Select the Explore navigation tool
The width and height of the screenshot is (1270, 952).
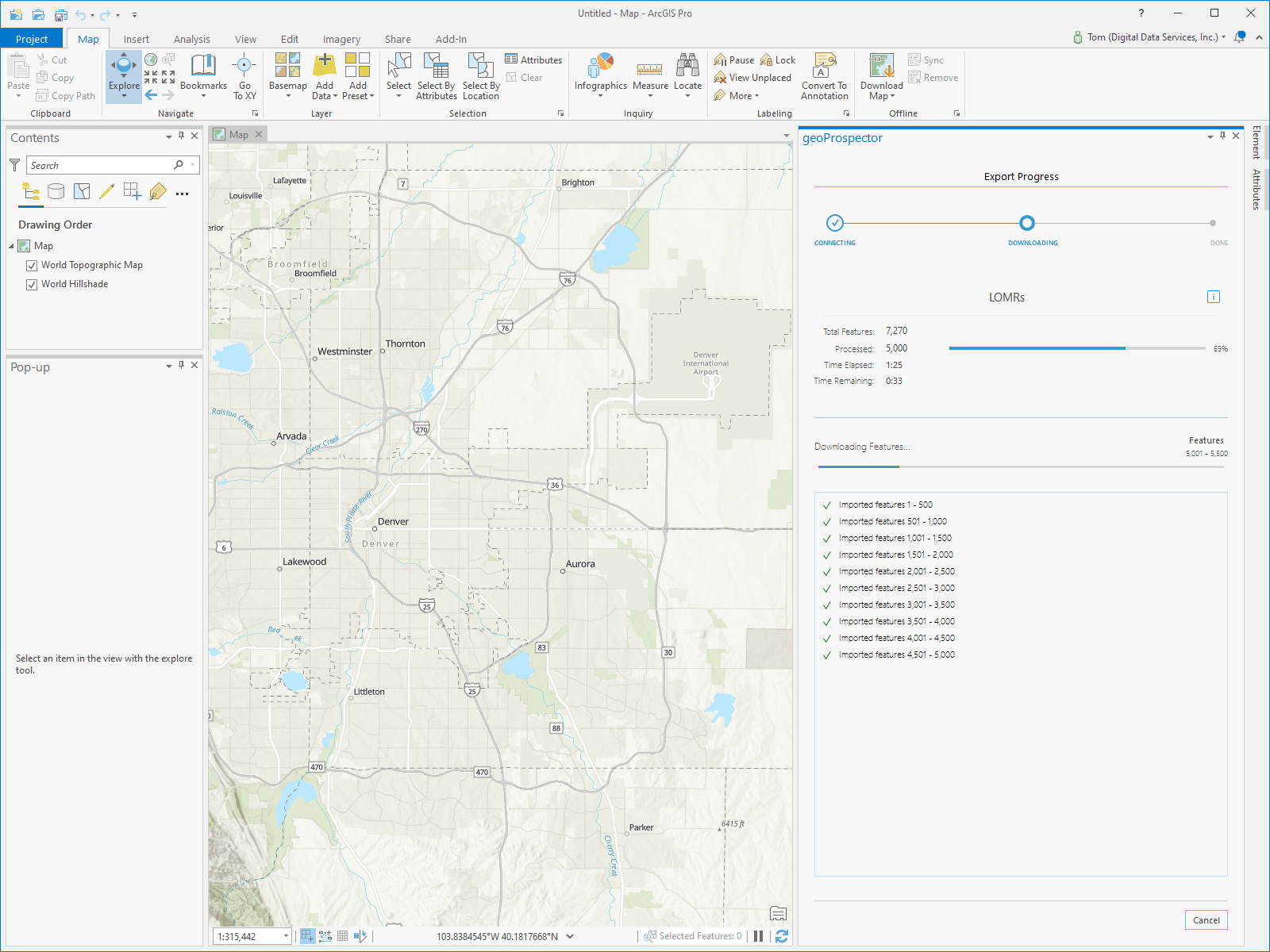click(124, 77)
